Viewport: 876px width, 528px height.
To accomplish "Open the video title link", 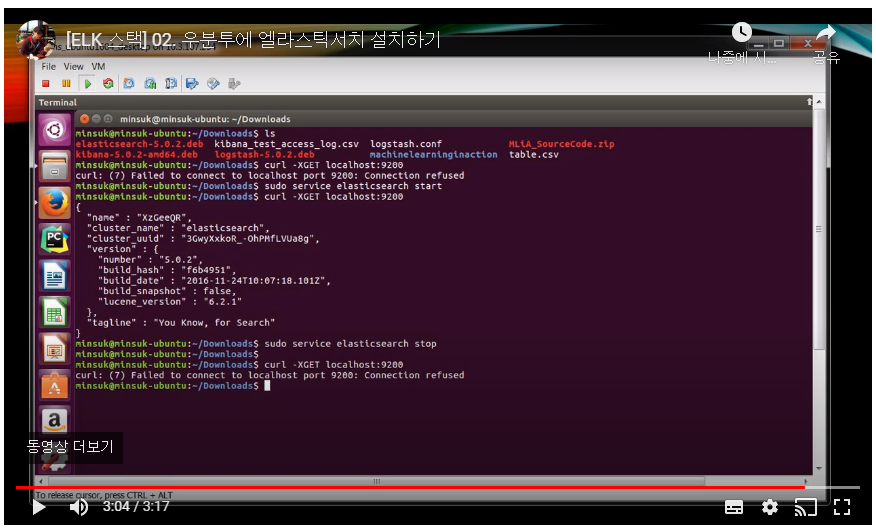I will pos(253,40).
